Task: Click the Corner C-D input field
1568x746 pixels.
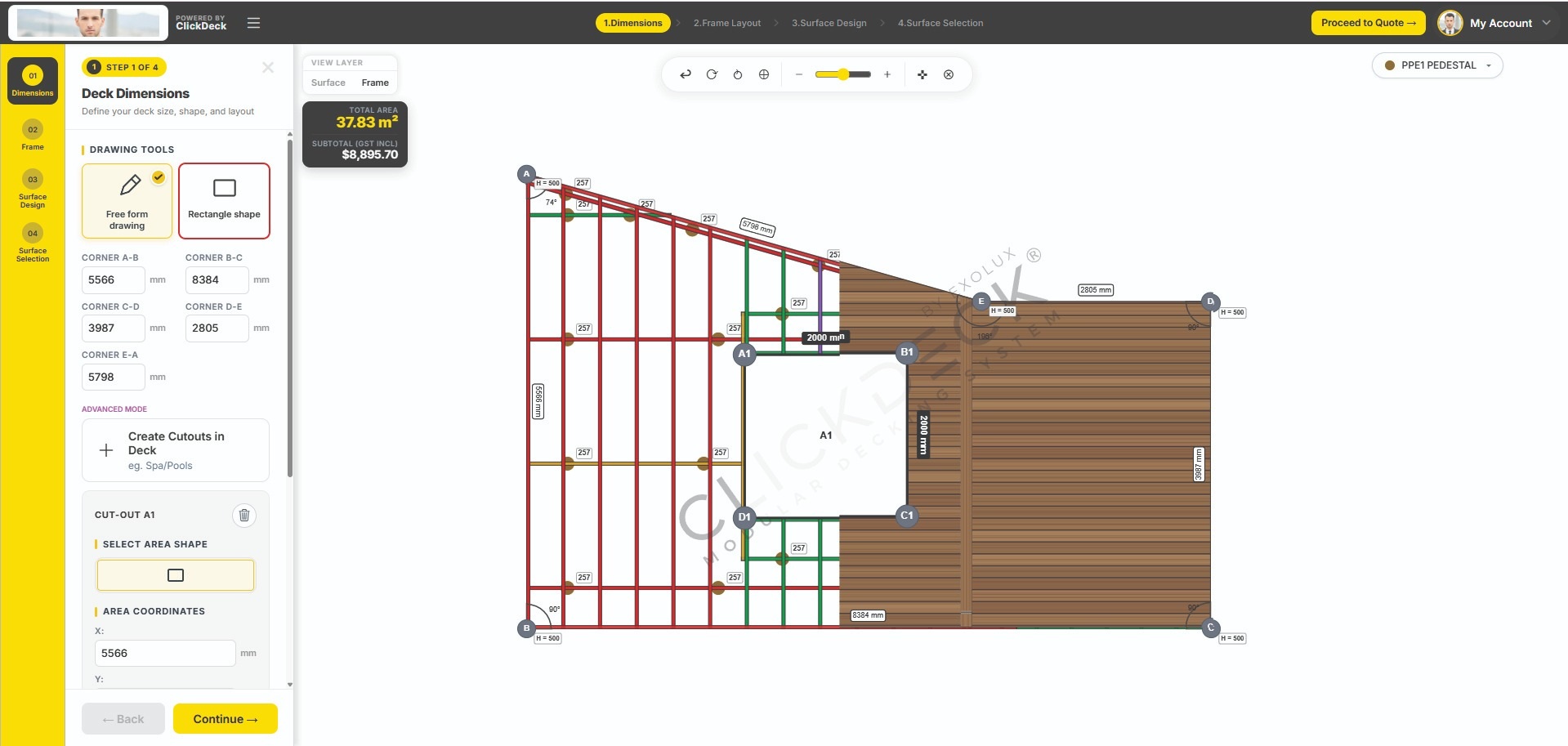Action: [x=113, y=328]
